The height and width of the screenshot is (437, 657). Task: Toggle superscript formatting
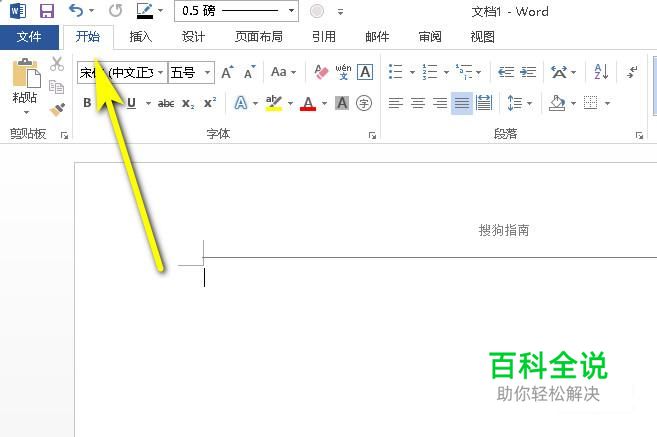(x=210, y=103)
